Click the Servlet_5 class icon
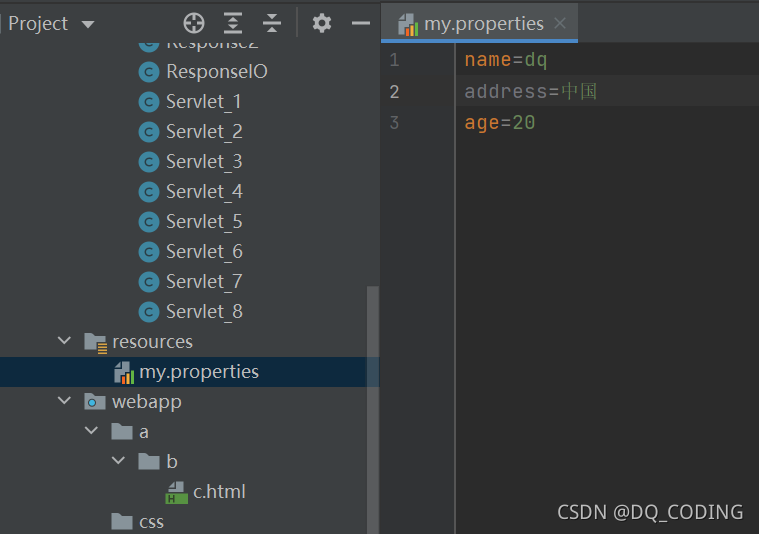This screenshot has width=759, height=534. pyautogui.click(x=149, y=222)
